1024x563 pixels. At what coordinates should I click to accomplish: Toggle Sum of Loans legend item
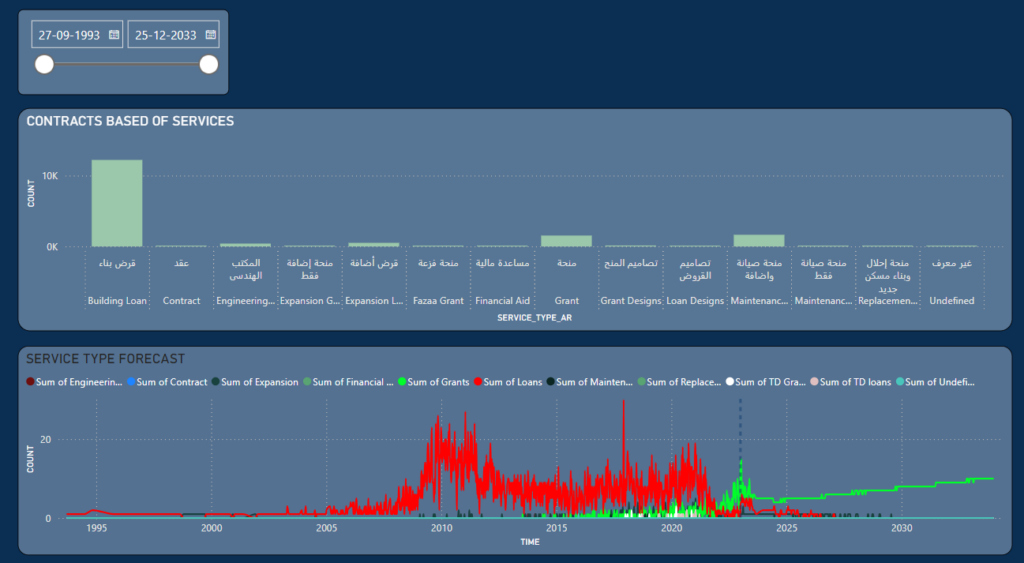(x=512, y=382)
